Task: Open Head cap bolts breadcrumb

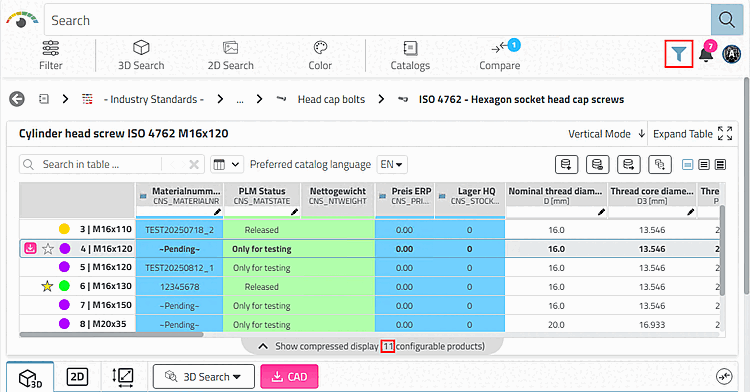Action: click(x=331, y=99)
